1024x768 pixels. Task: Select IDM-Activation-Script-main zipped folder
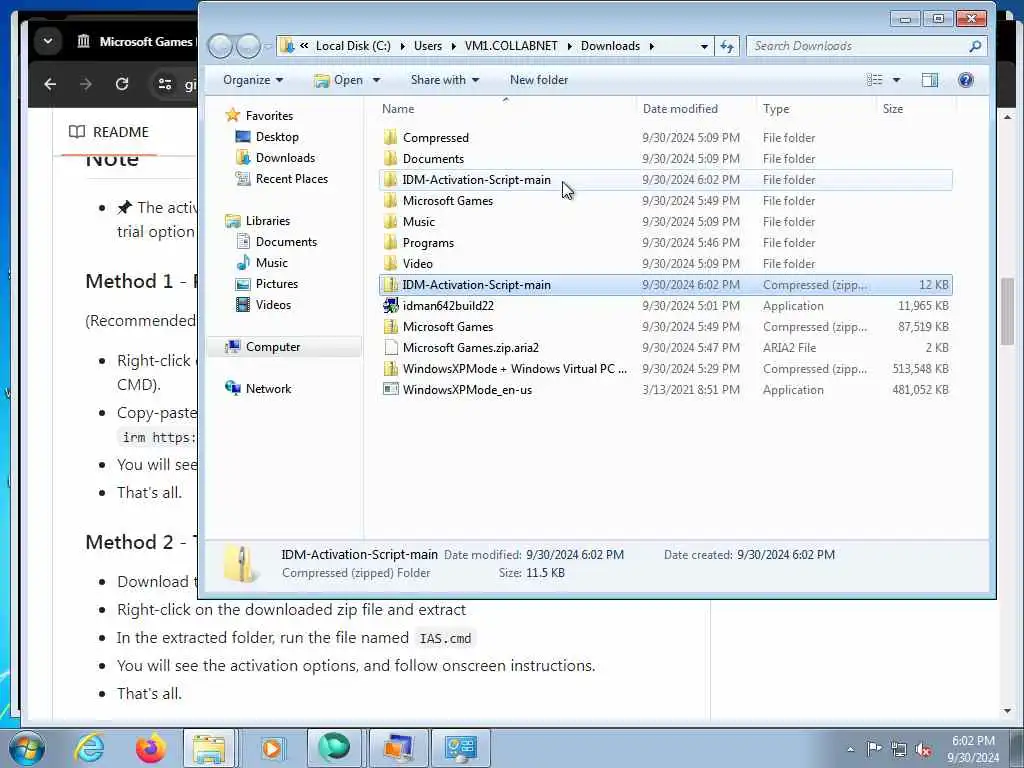pos(665,285)
